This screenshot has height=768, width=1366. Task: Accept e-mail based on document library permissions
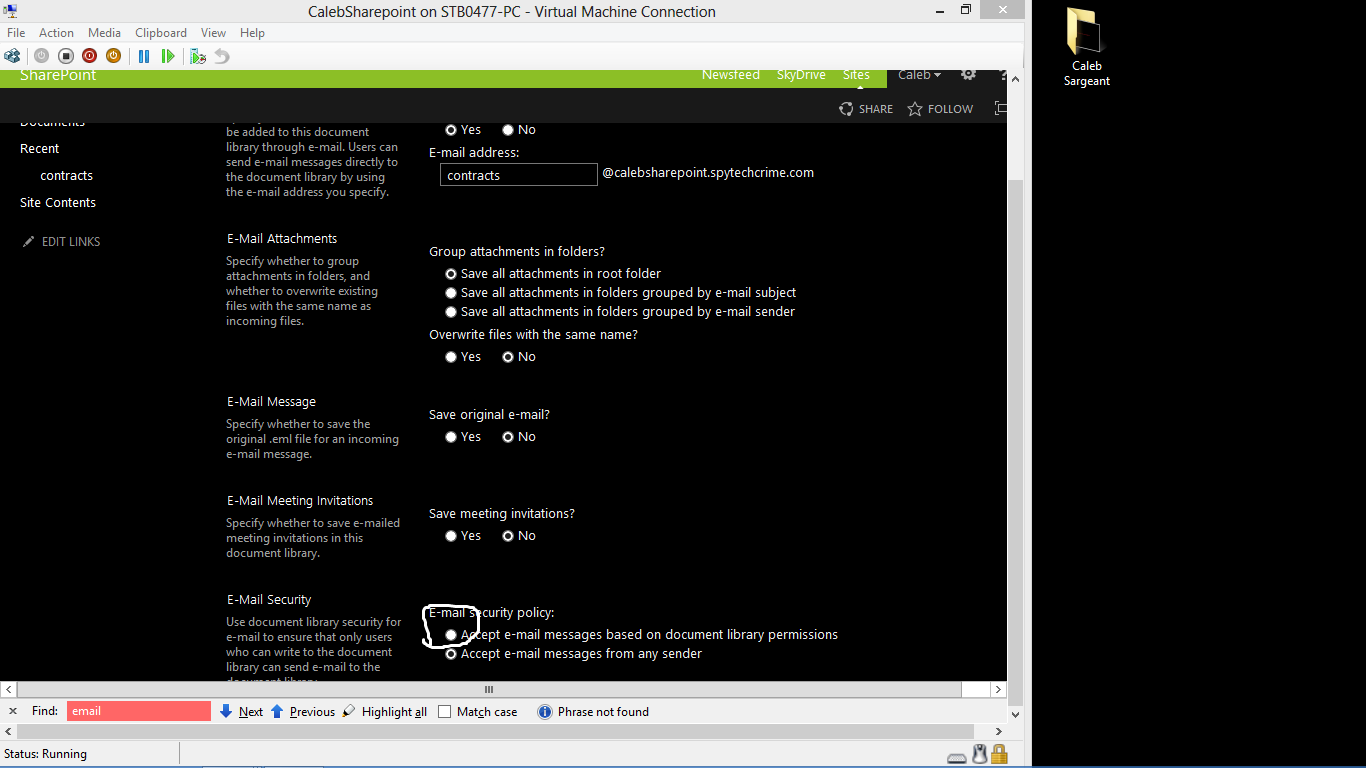[451, 635]
